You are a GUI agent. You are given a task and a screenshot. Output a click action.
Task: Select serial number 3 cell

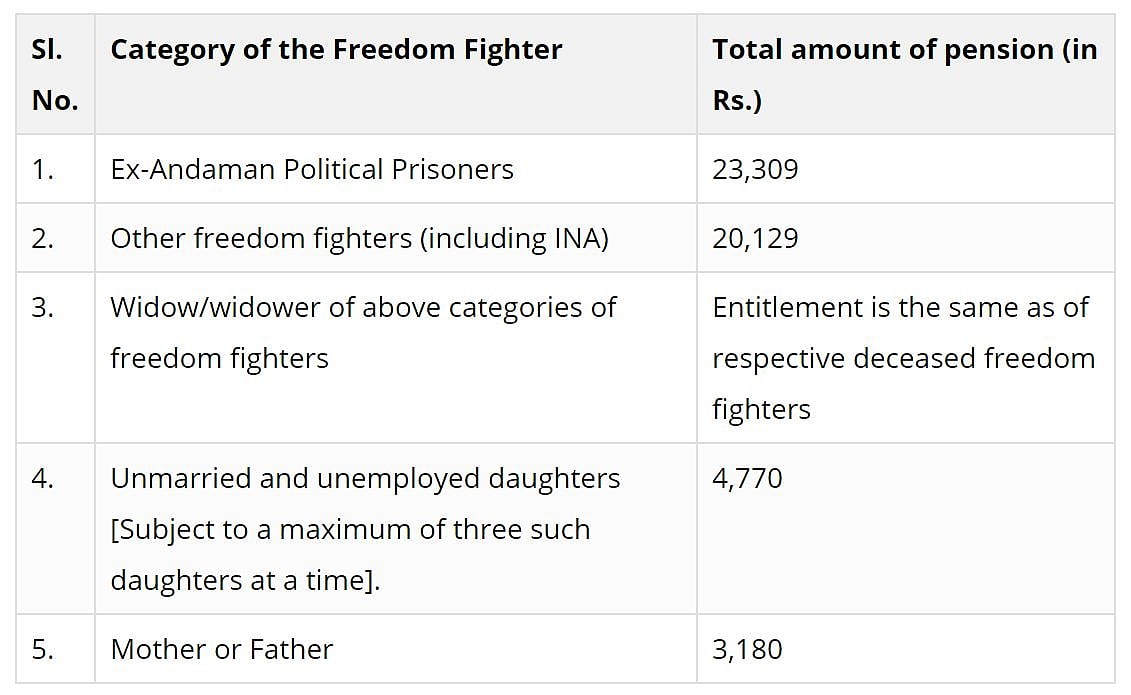tap(43, 307)
